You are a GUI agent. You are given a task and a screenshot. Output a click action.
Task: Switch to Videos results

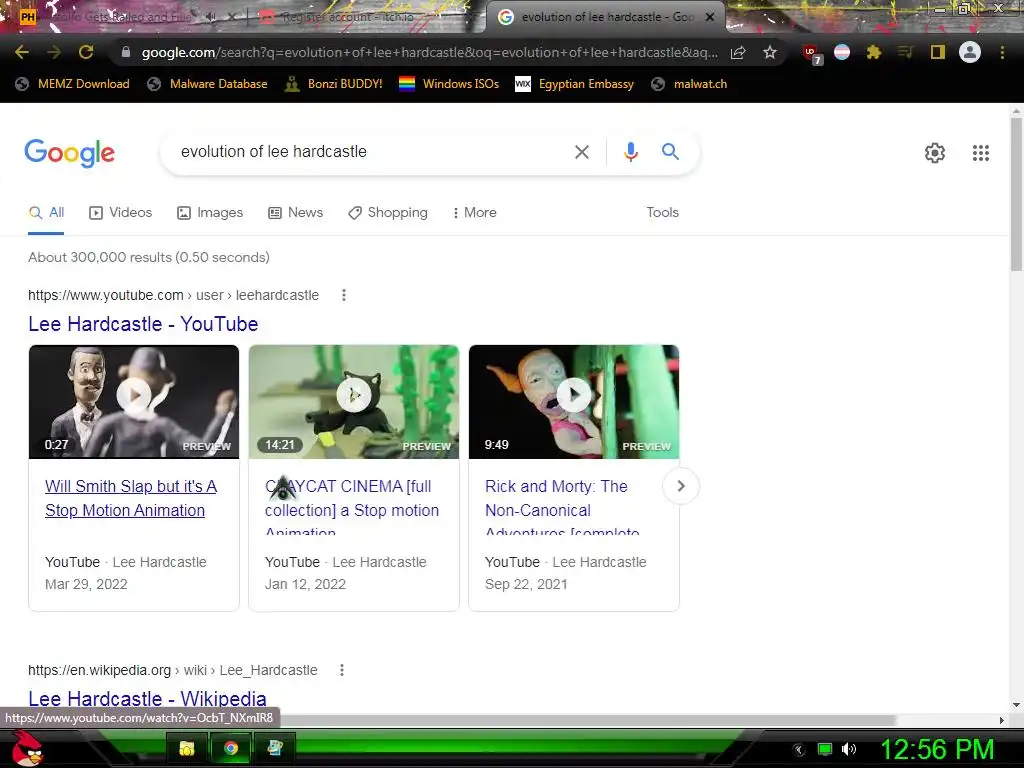(x=121, y=213)
